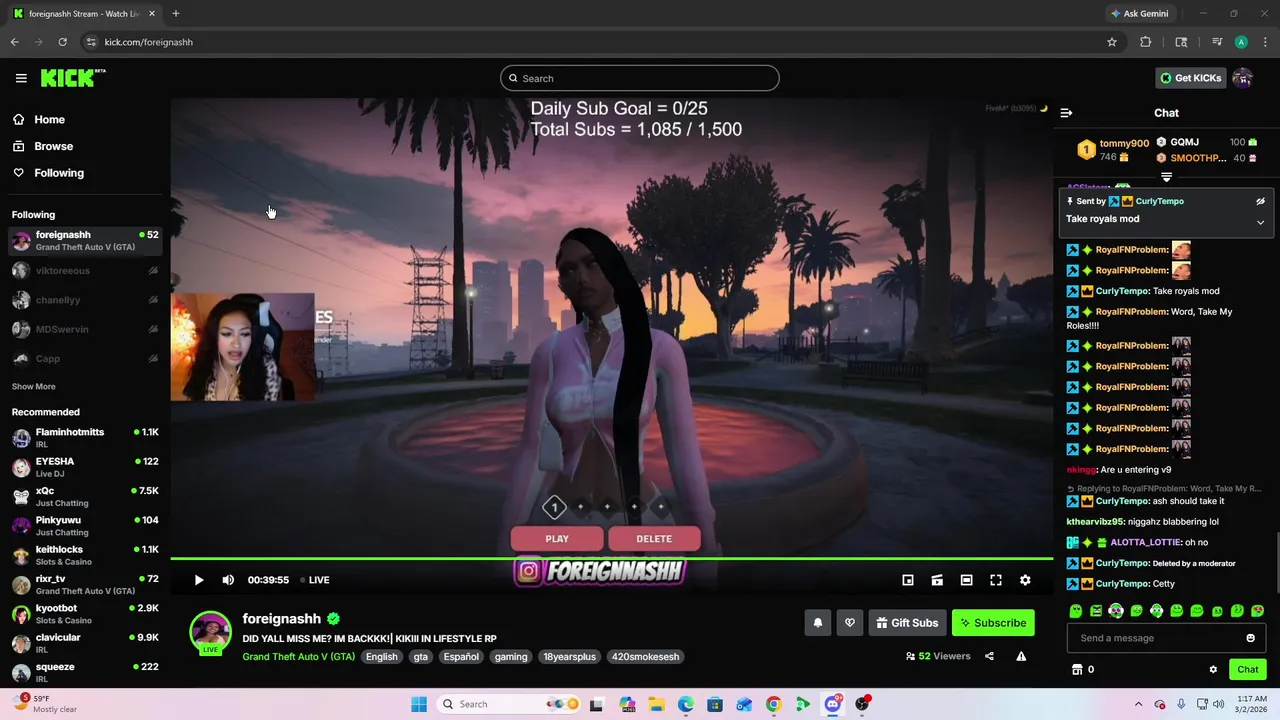Click Ask Gemini button
The width and height of the screenshot is (1280, 720).
click(1138, 14)
